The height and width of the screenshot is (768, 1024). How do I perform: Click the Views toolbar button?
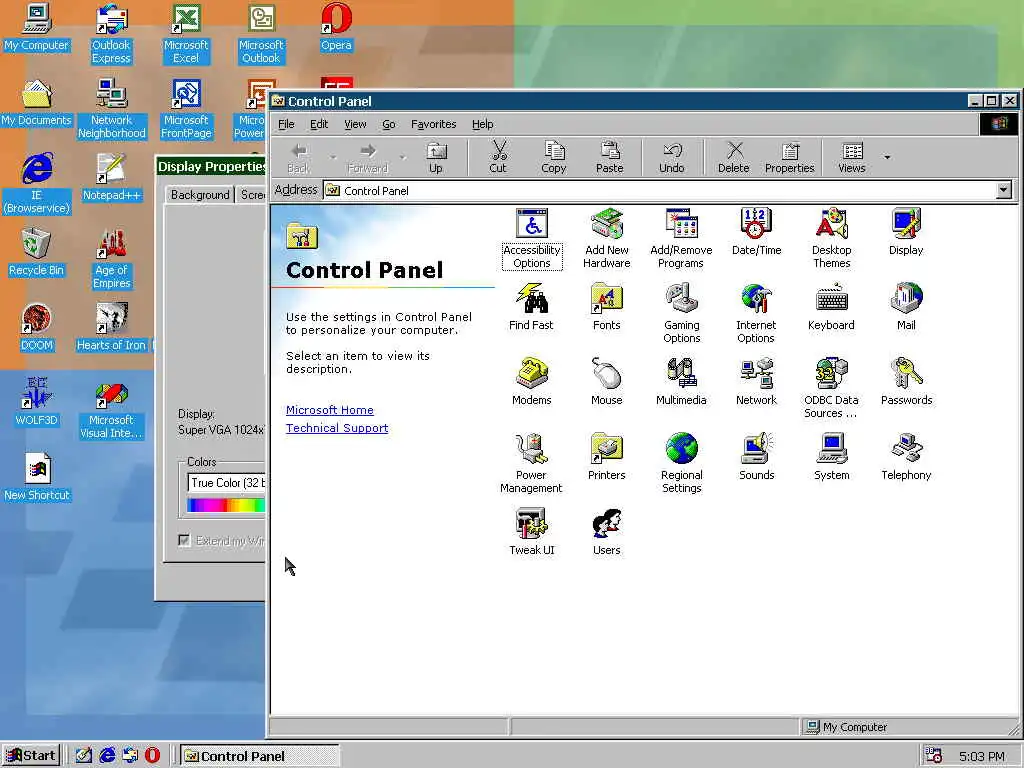tap(852, 158)
